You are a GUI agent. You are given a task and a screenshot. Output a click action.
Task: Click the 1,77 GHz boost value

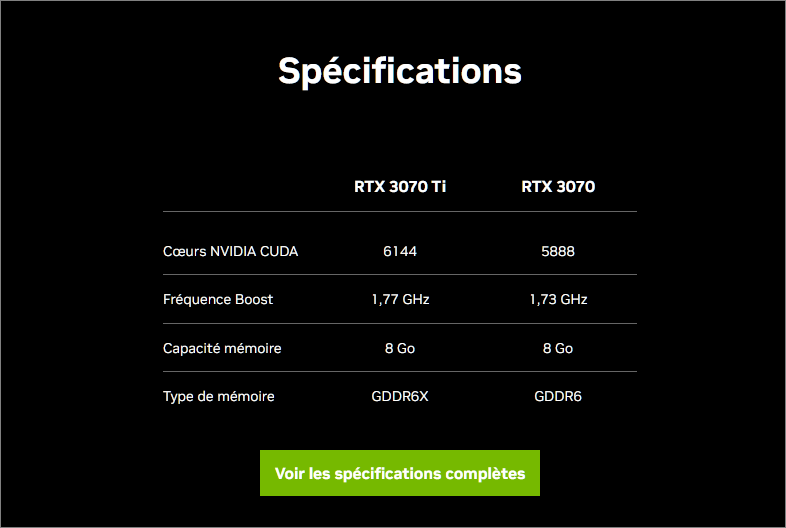(399, 299)
